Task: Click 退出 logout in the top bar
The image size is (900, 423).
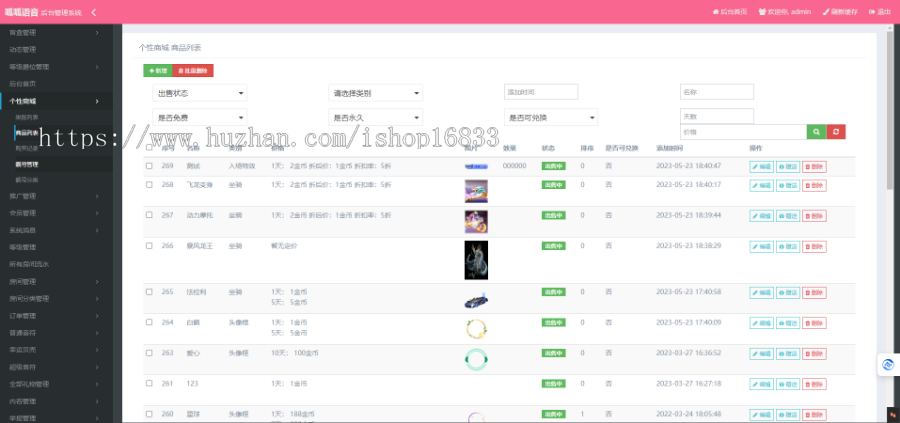Action: click(880, 12)
